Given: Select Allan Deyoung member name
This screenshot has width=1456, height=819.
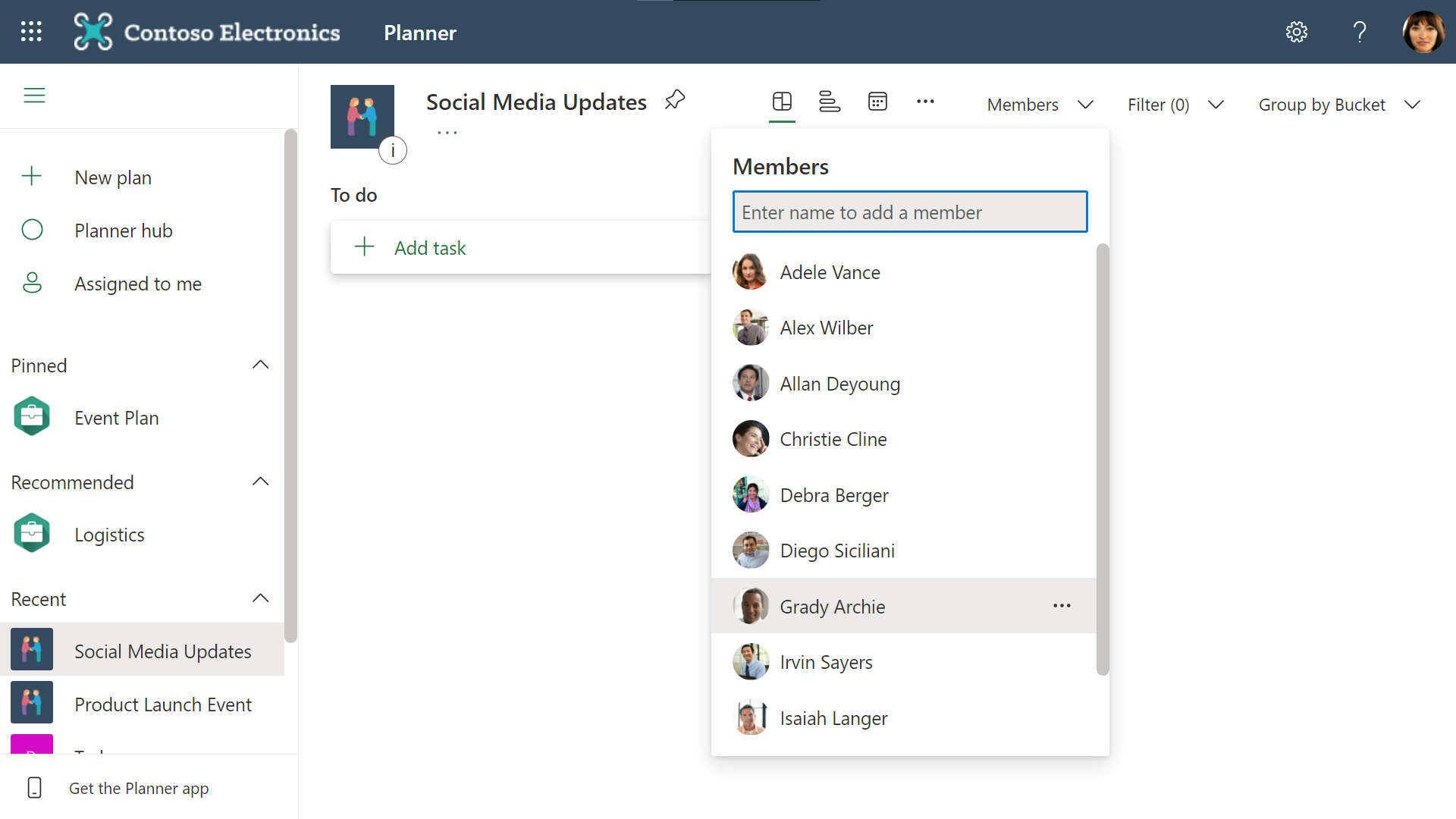Looking at the screenshot, I should coord(840,384).
